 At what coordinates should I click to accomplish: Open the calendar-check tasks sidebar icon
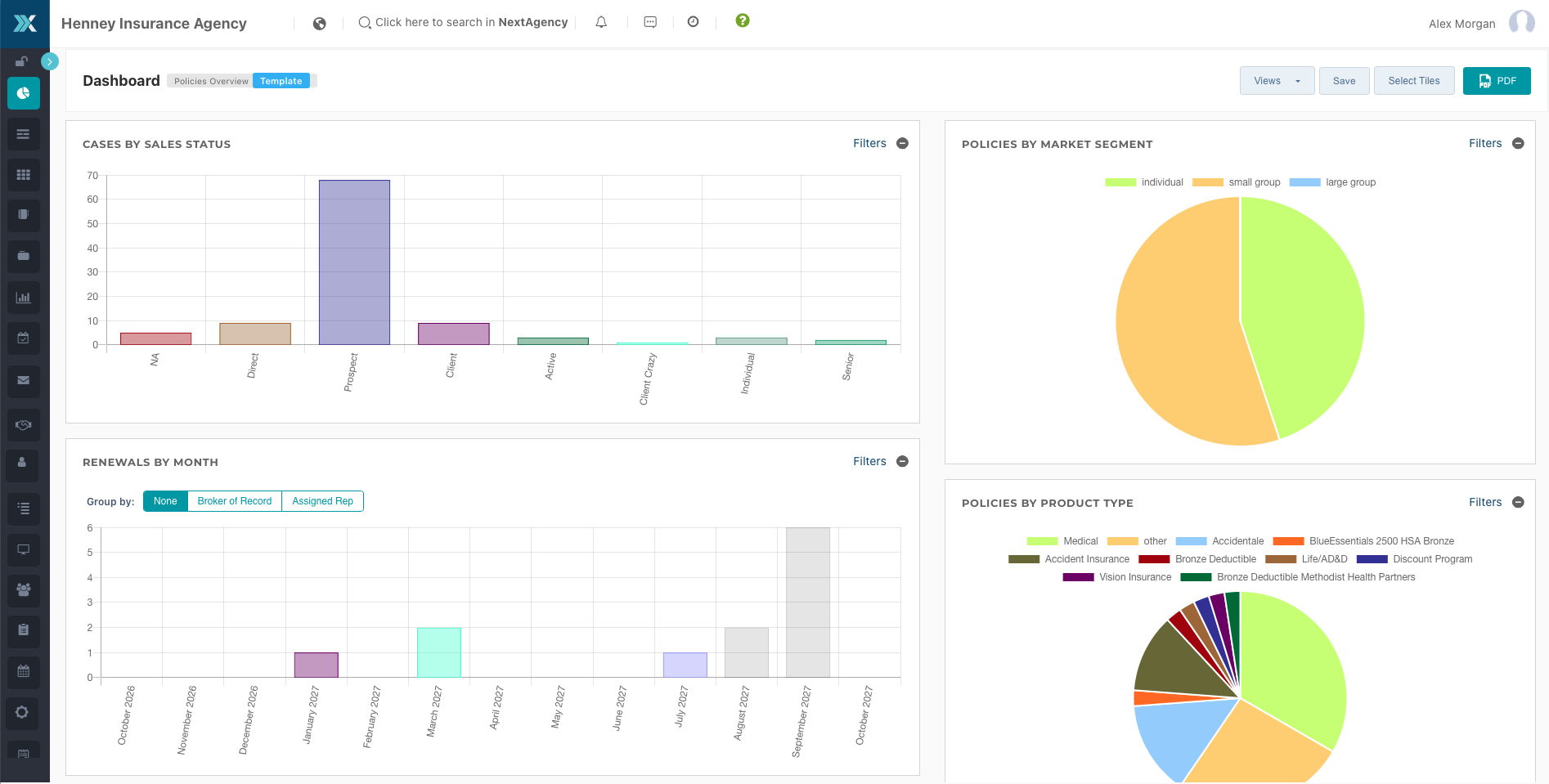24,338
